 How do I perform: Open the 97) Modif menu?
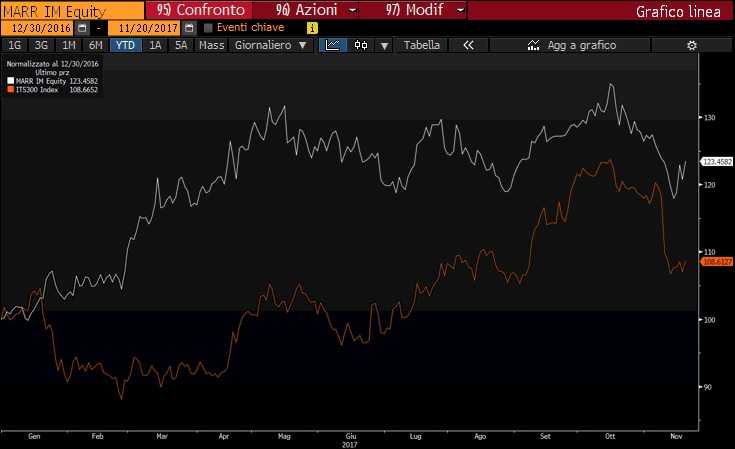424,10
